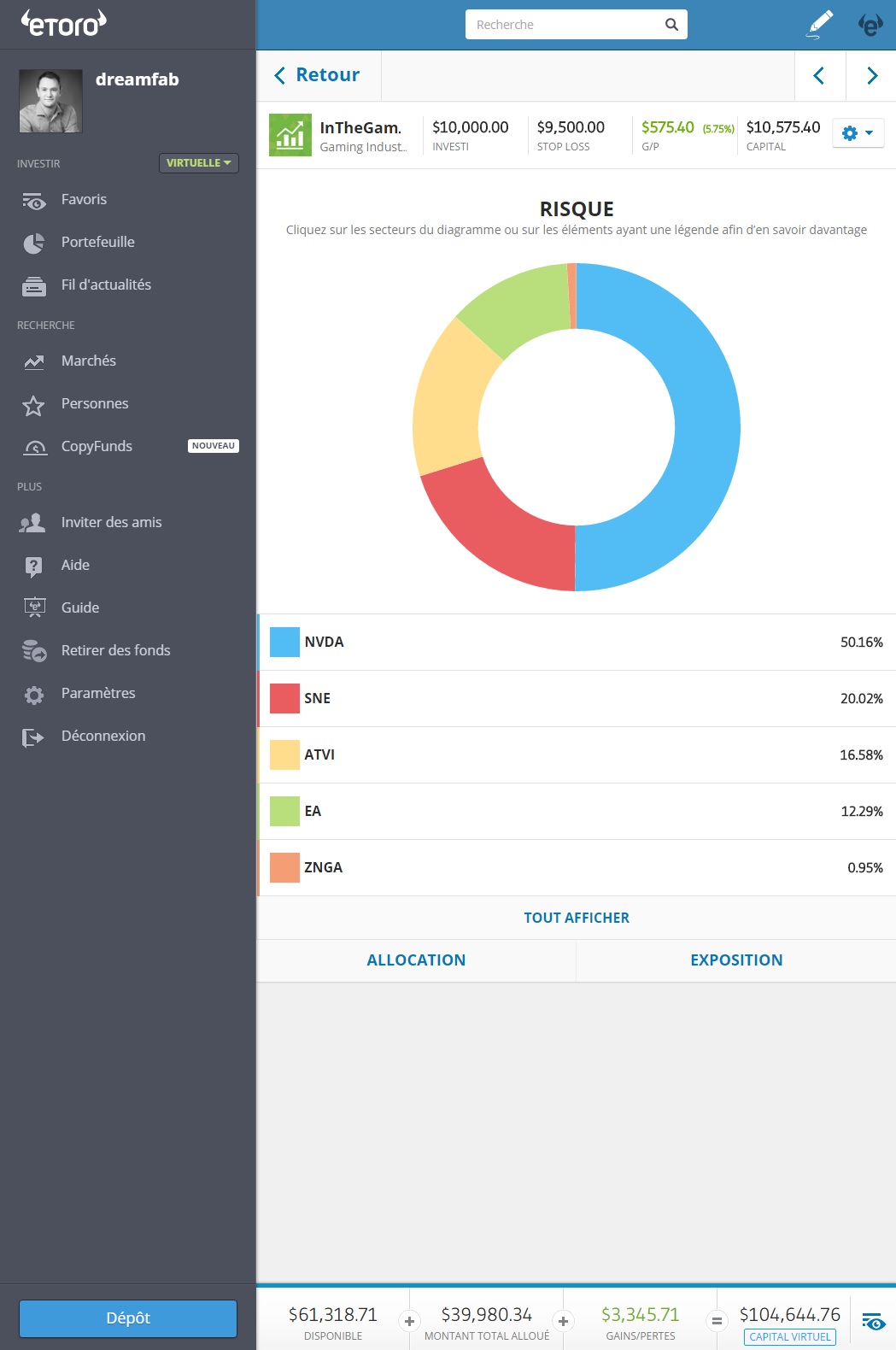Open Personnes star icon
Screen dimensions: 896x1350
click(34, 405)
